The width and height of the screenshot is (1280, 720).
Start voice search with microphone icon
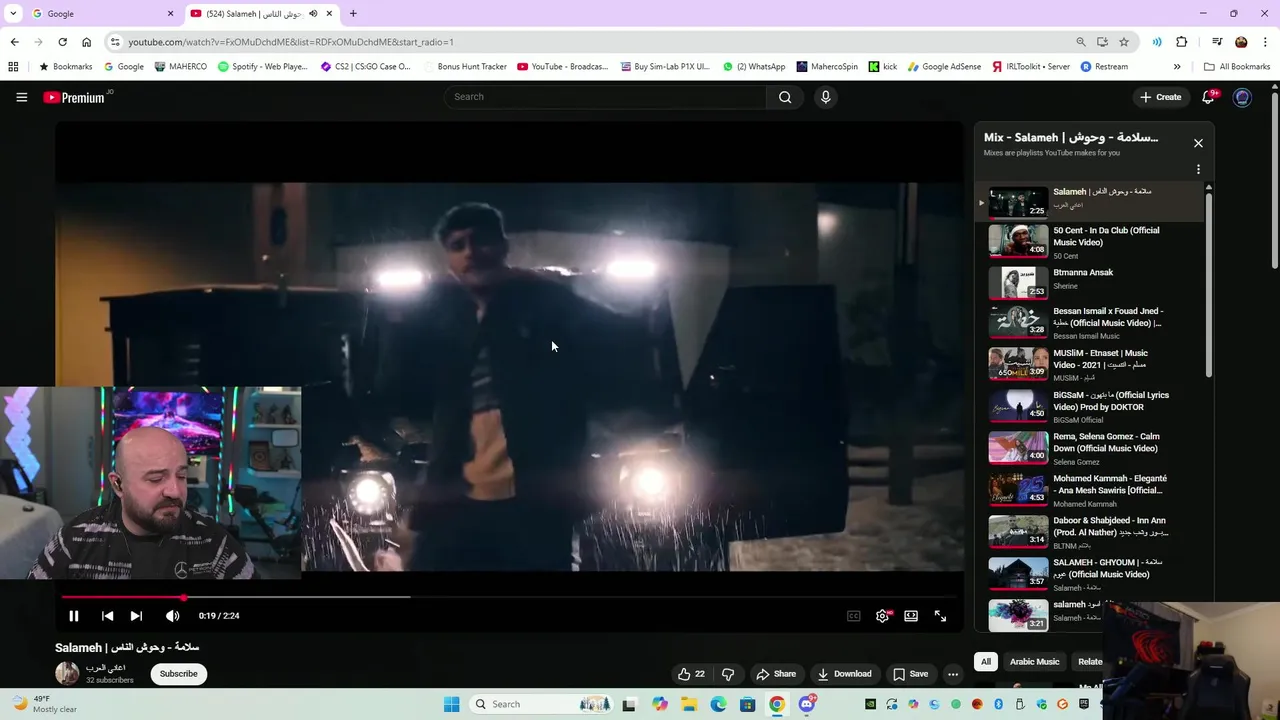click(x=825, y=97)
